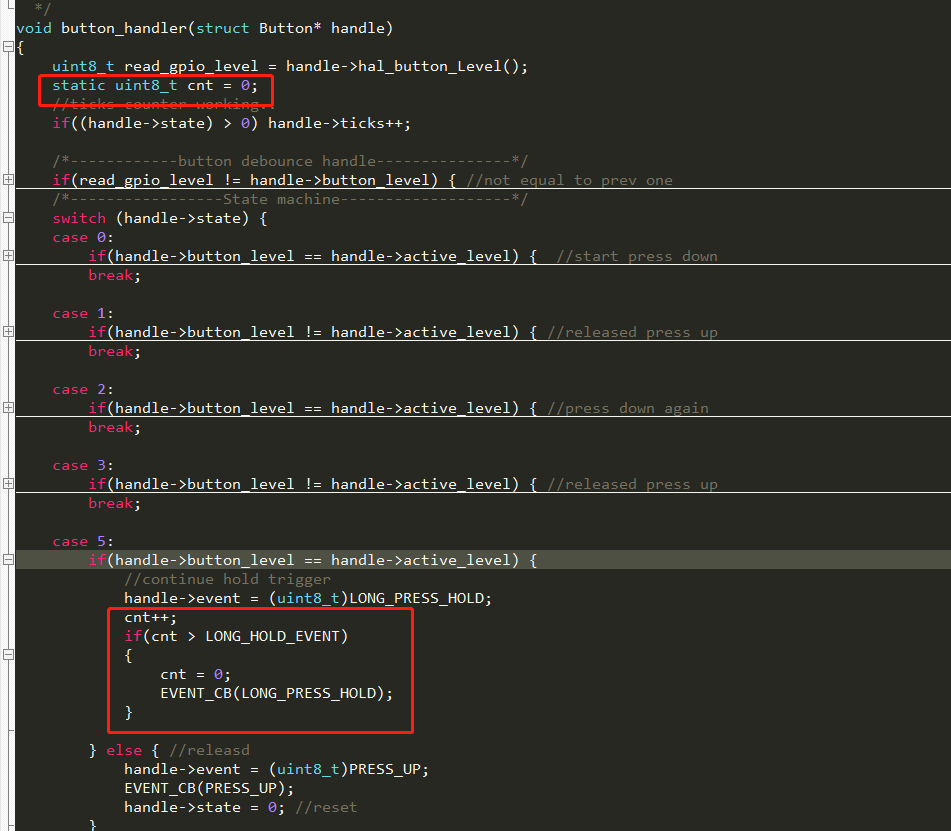This screenshot has height=831, width=951.
Task: Click the 'case 0:' label
Action: 83,237
